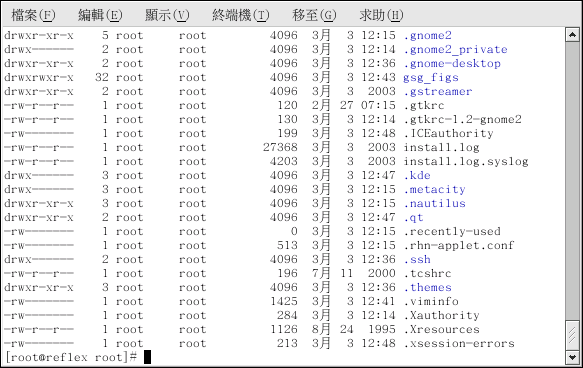The image size is (583, 368).
Task: Open the 編輯(E) menu
Action: tap(100, 15)
